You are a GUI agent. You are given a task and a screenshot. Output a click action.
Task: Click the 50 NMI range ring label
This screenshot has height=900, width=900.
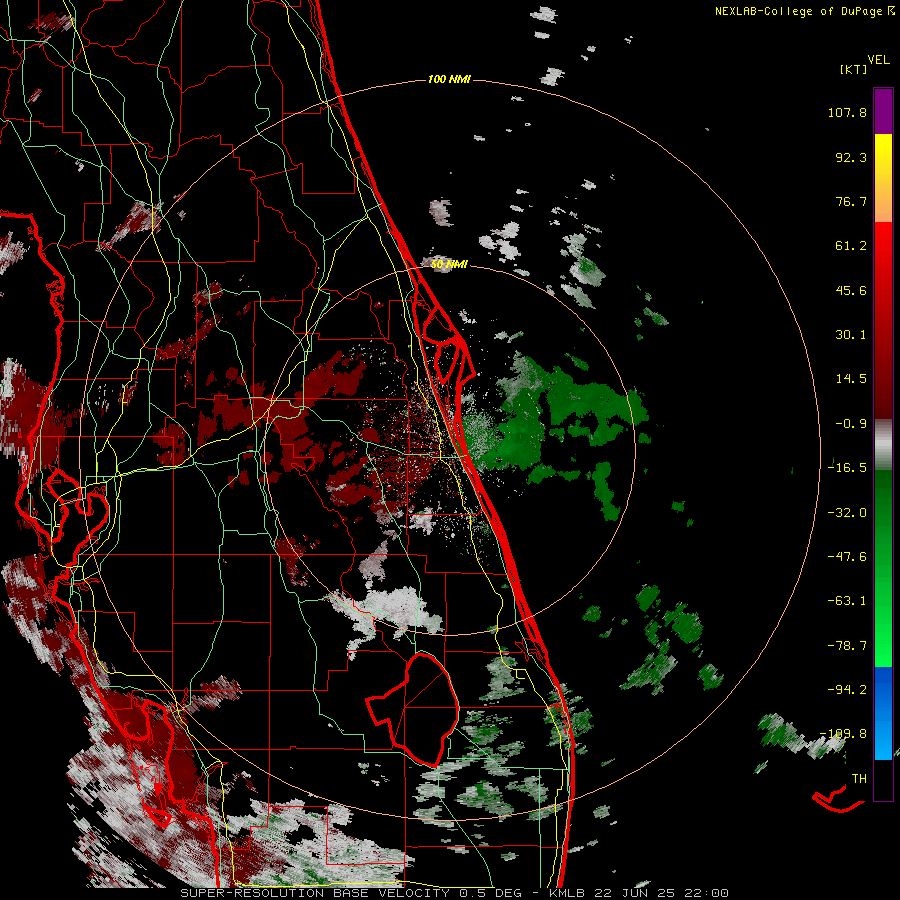[449, 264]
